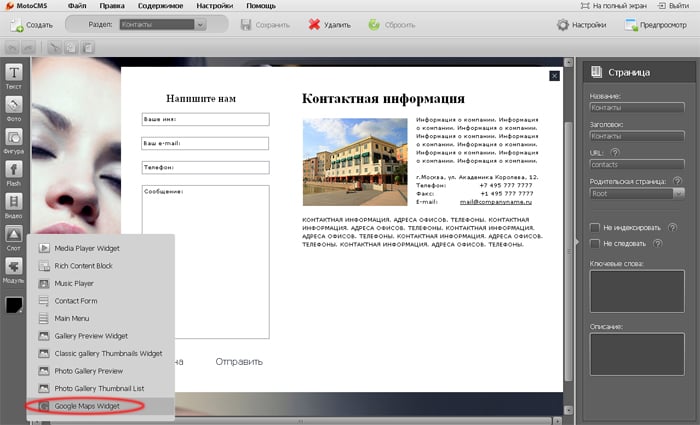Click the URL input field

point(635,163)
